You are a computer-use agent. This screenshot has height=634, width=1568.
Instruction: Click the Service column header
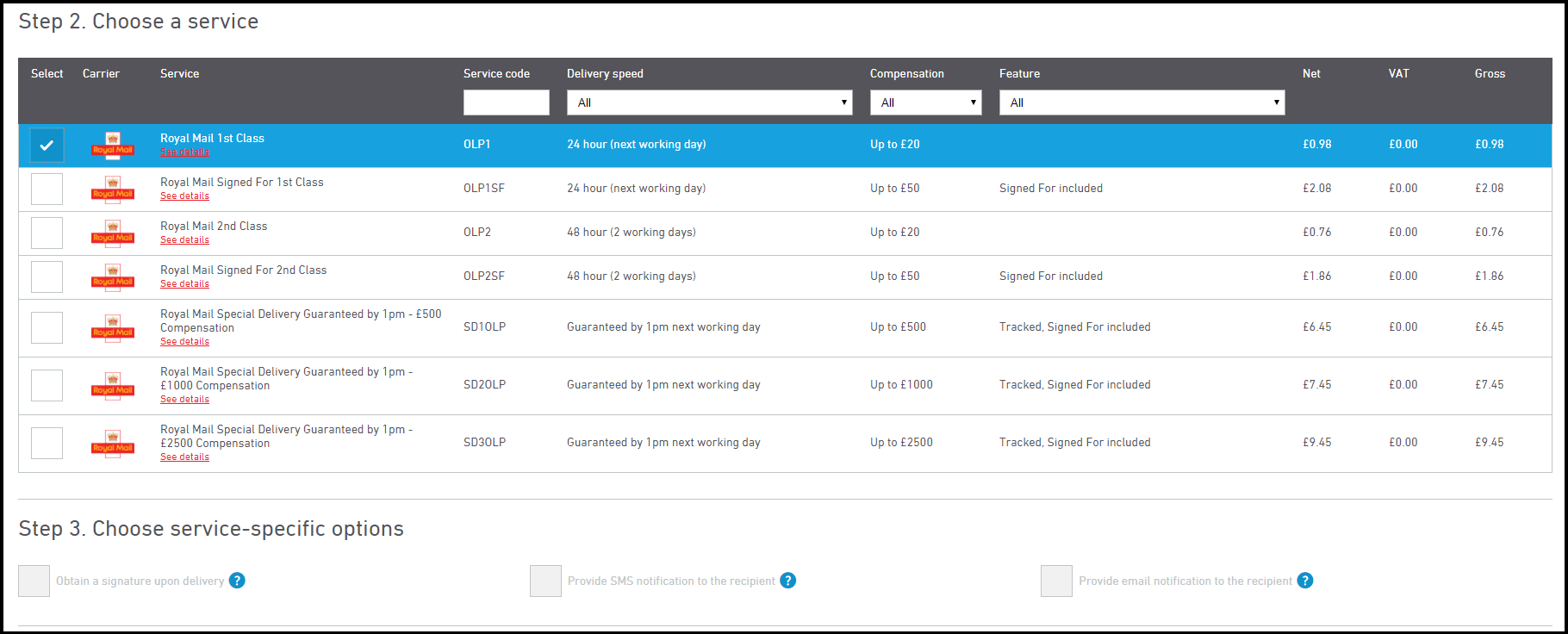click(x=179, y=74)
